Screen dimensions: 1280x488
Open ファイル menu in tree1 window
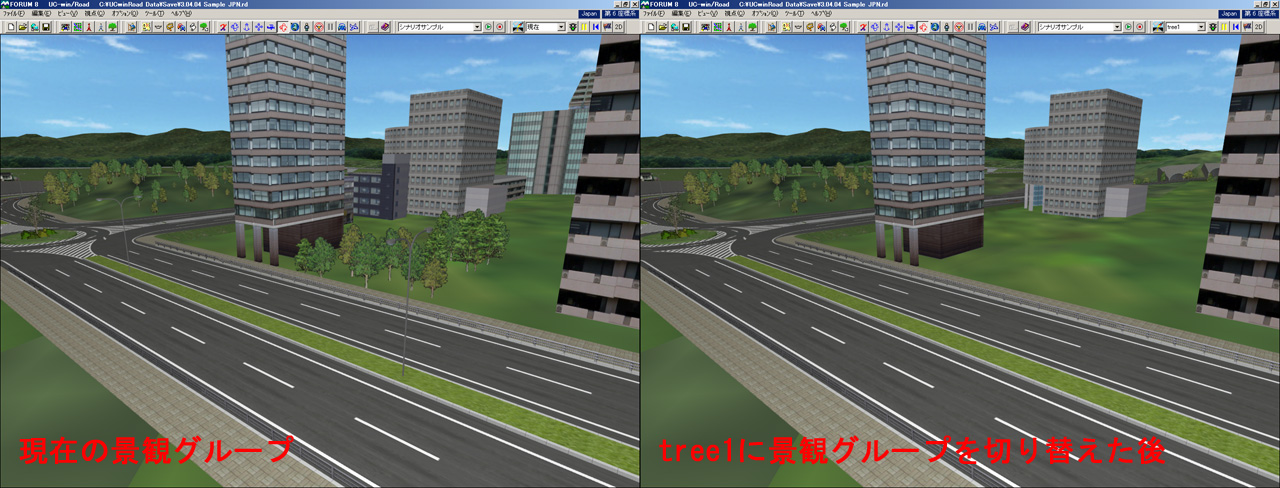(654, 14)
